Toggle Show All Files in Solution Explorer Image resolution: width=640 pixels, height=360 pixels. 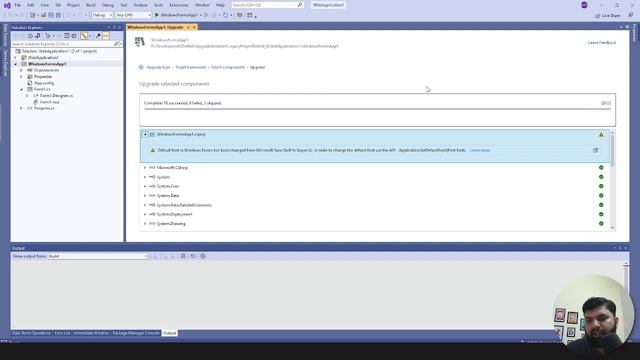point(74,36)
